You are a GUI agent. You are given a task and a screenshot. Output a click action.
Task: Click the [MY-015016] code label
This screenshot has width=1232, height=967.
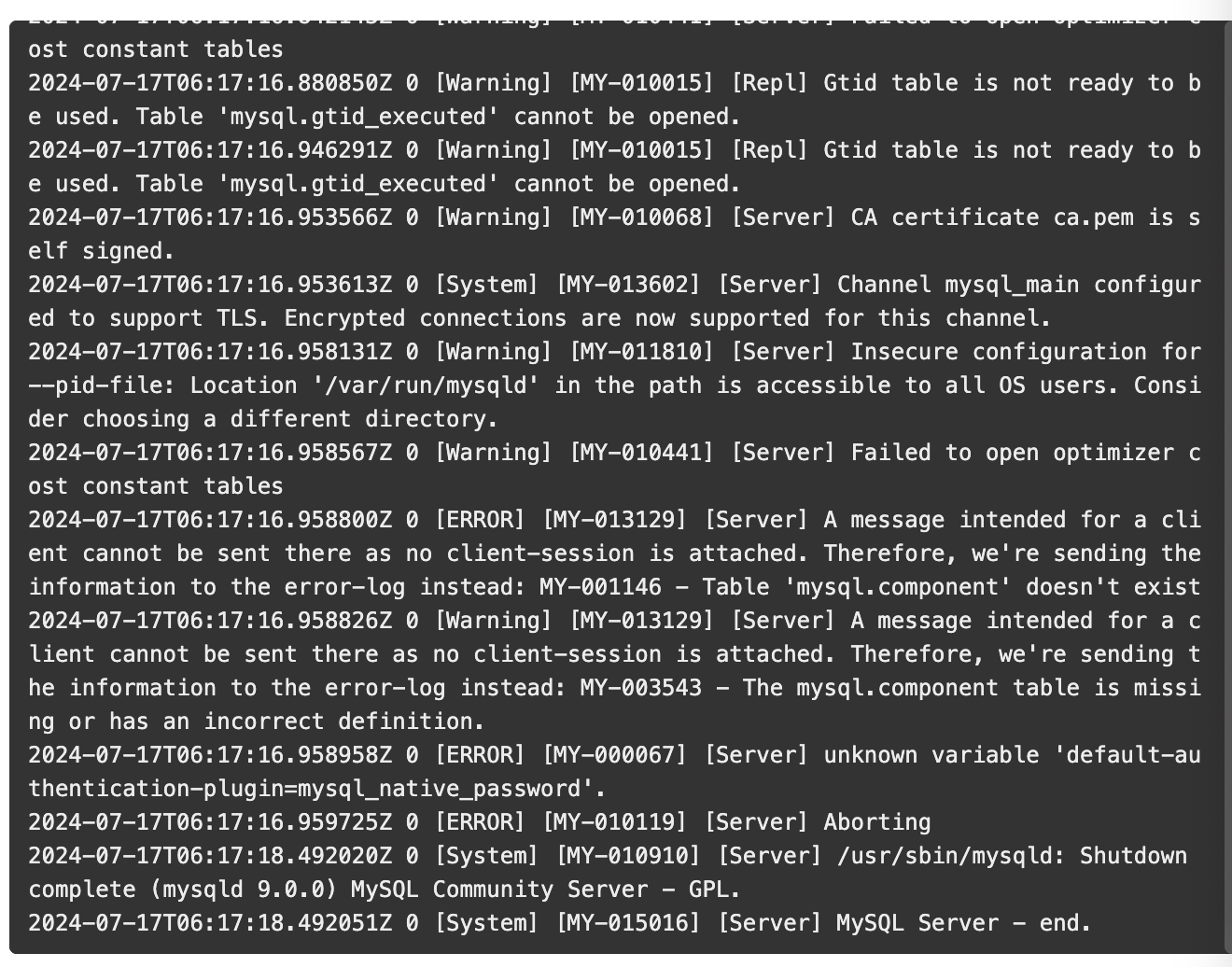pos(627,923)
